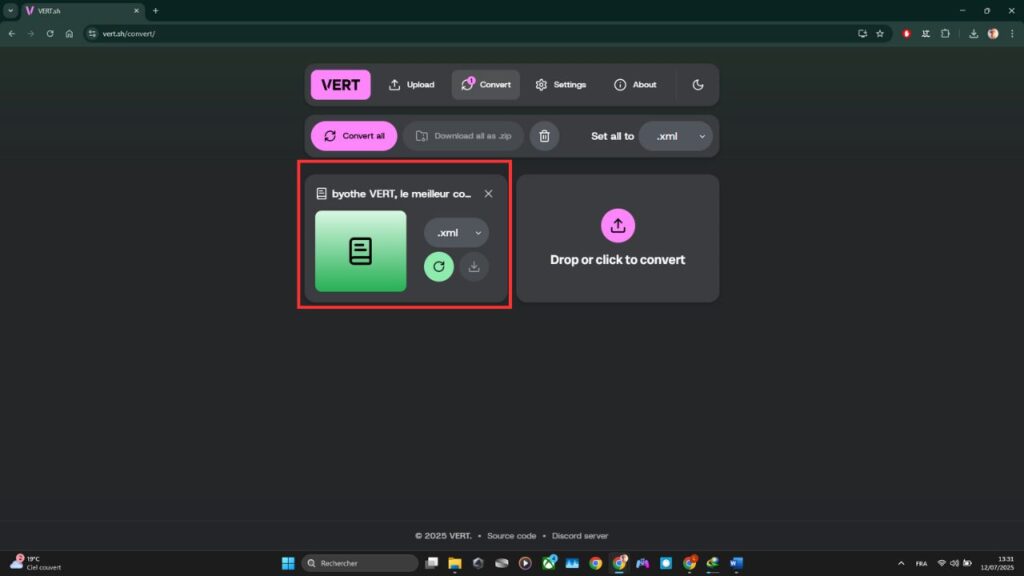Image resolution: width=1024 pixels, height=576 pixels.
Task: Open the weather widget showing 19°C
Action: tap(36, 563)
